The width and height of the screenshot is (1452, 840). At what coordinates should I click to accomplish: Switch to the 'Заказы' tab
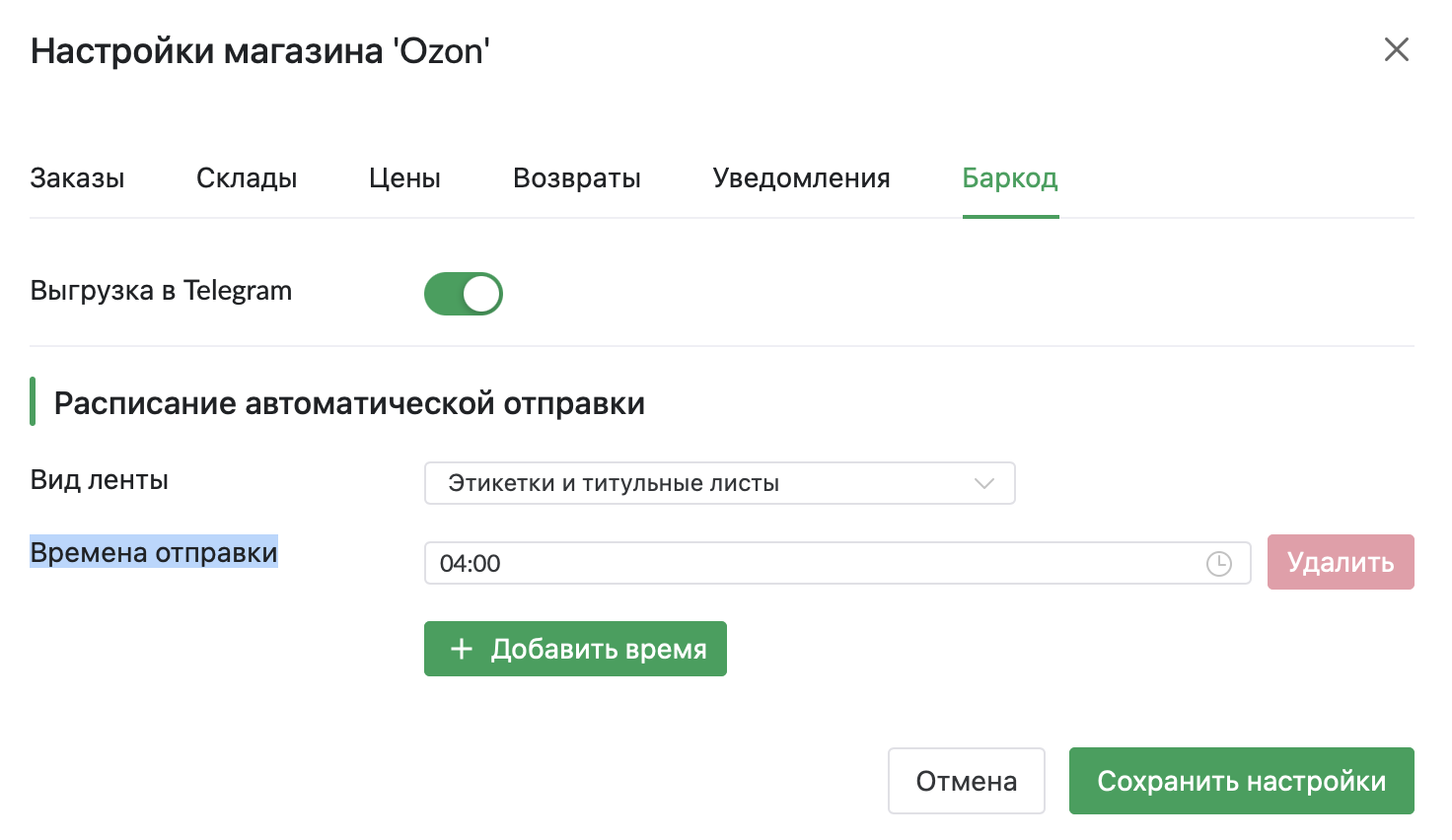tap(77, 178)
